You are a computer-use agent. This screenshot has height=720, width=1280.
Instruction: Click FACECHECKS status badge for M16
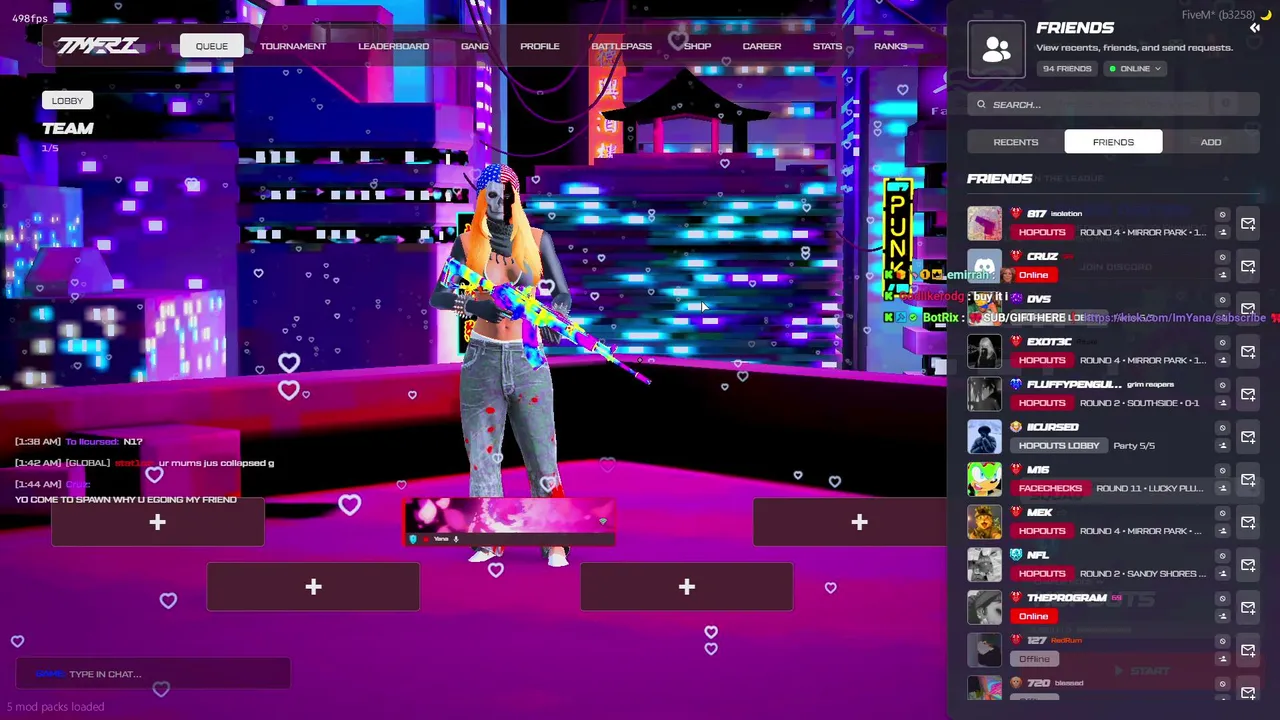(1050, 489)
